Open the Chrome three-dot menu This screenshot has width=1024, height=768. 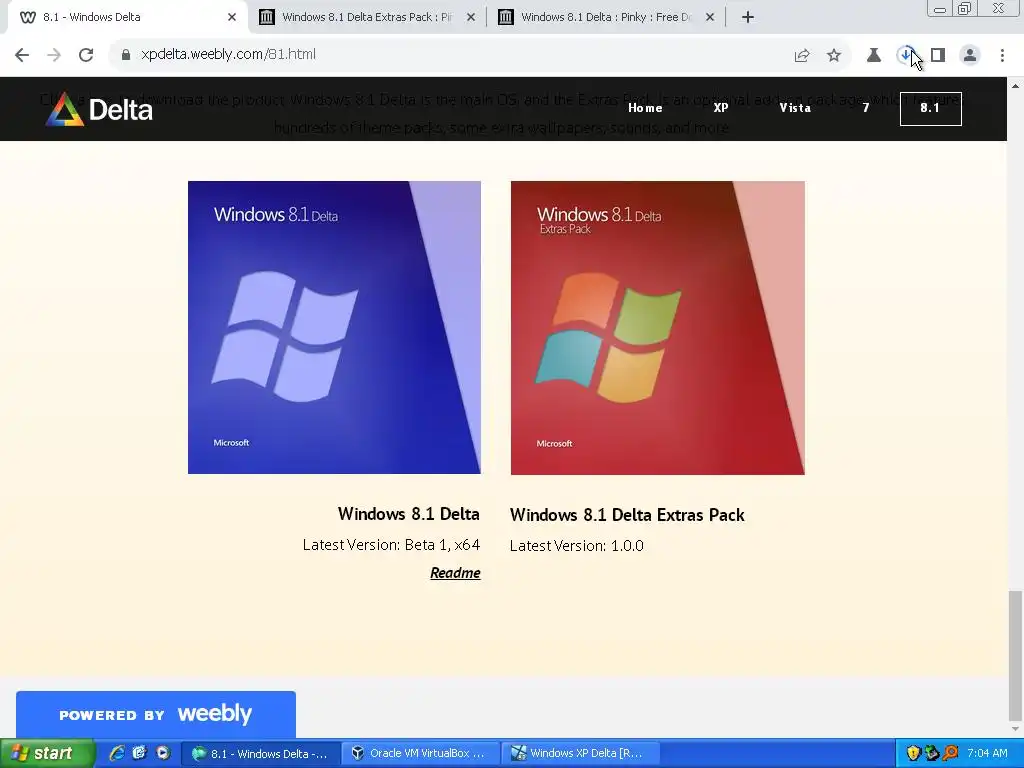[1002, 56]
